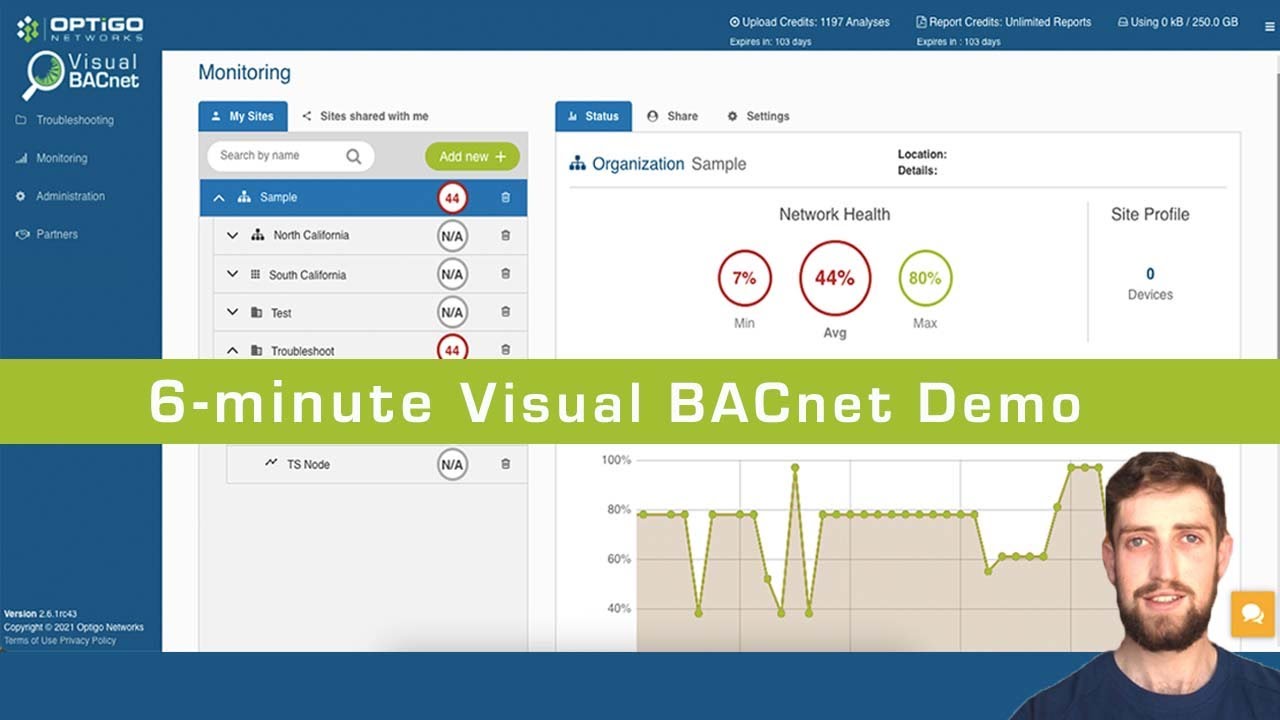Click the Monitoring page heading
Image resolution: width=1280 pixels, height=720 pixels.
244,73
